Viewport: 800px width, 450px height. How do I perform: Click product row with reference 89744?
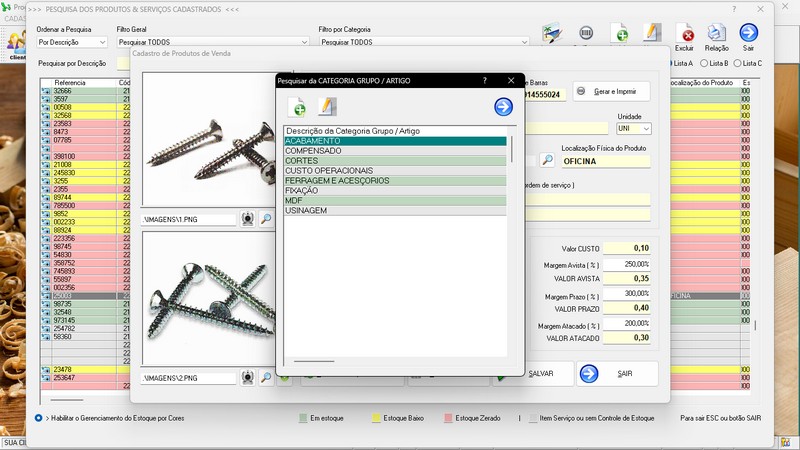(x=85, y=197)
